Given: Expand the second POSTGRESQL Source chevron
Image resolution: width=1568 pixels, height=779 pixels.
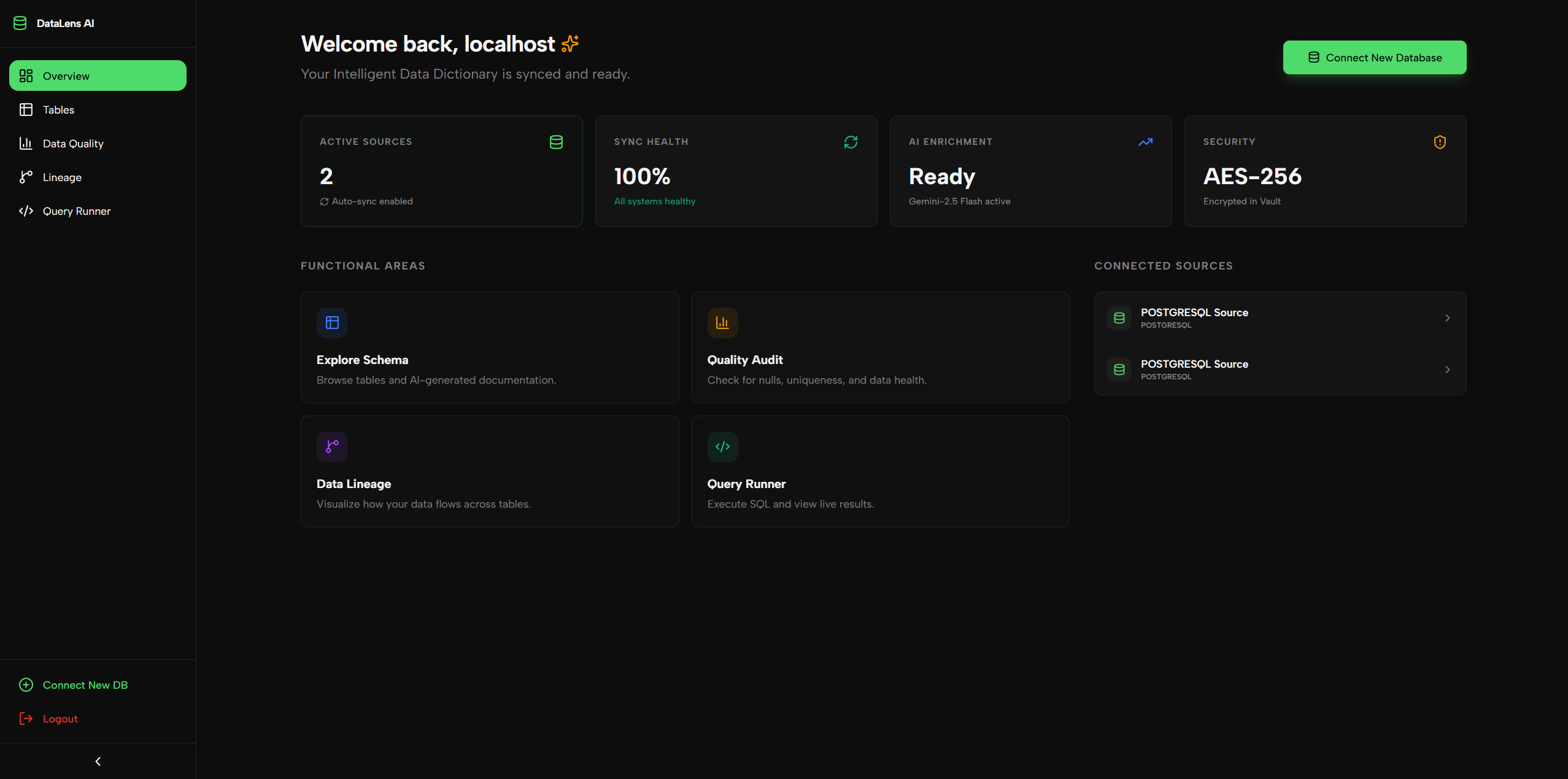Looking at the screenshot, I should coord(1447,370).
